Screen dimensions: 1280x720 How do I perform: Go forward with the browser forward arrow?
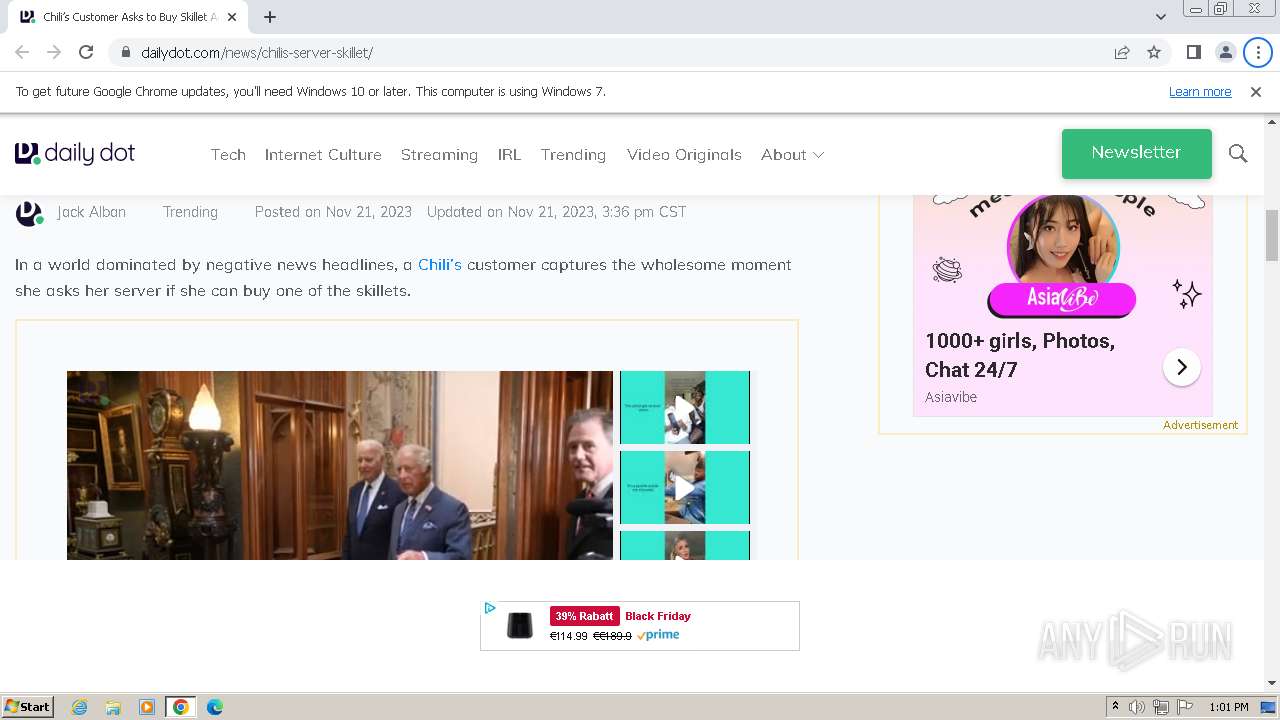tap(54, 52)
